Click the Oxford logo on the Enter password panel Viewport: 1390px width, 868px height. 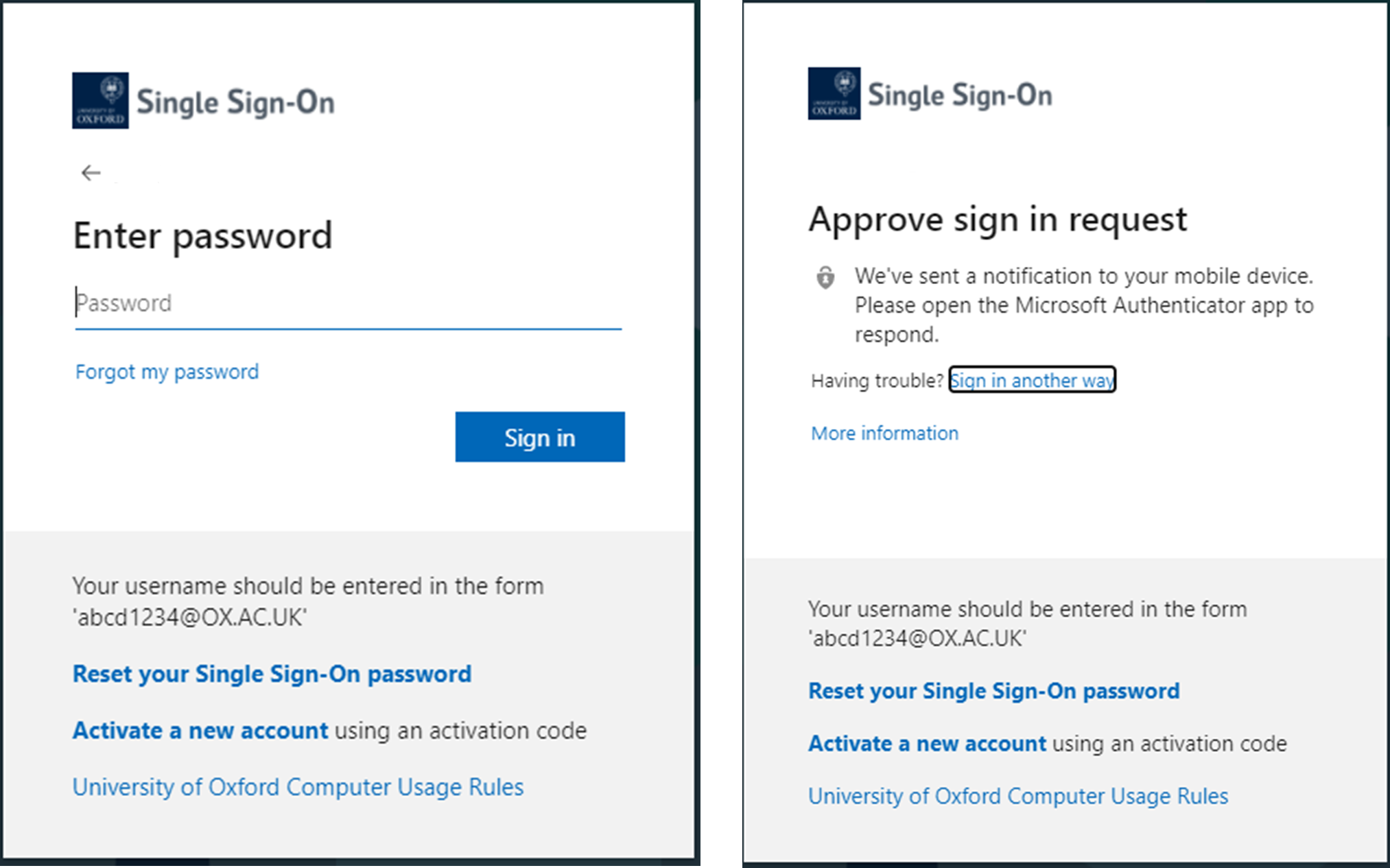100,101
